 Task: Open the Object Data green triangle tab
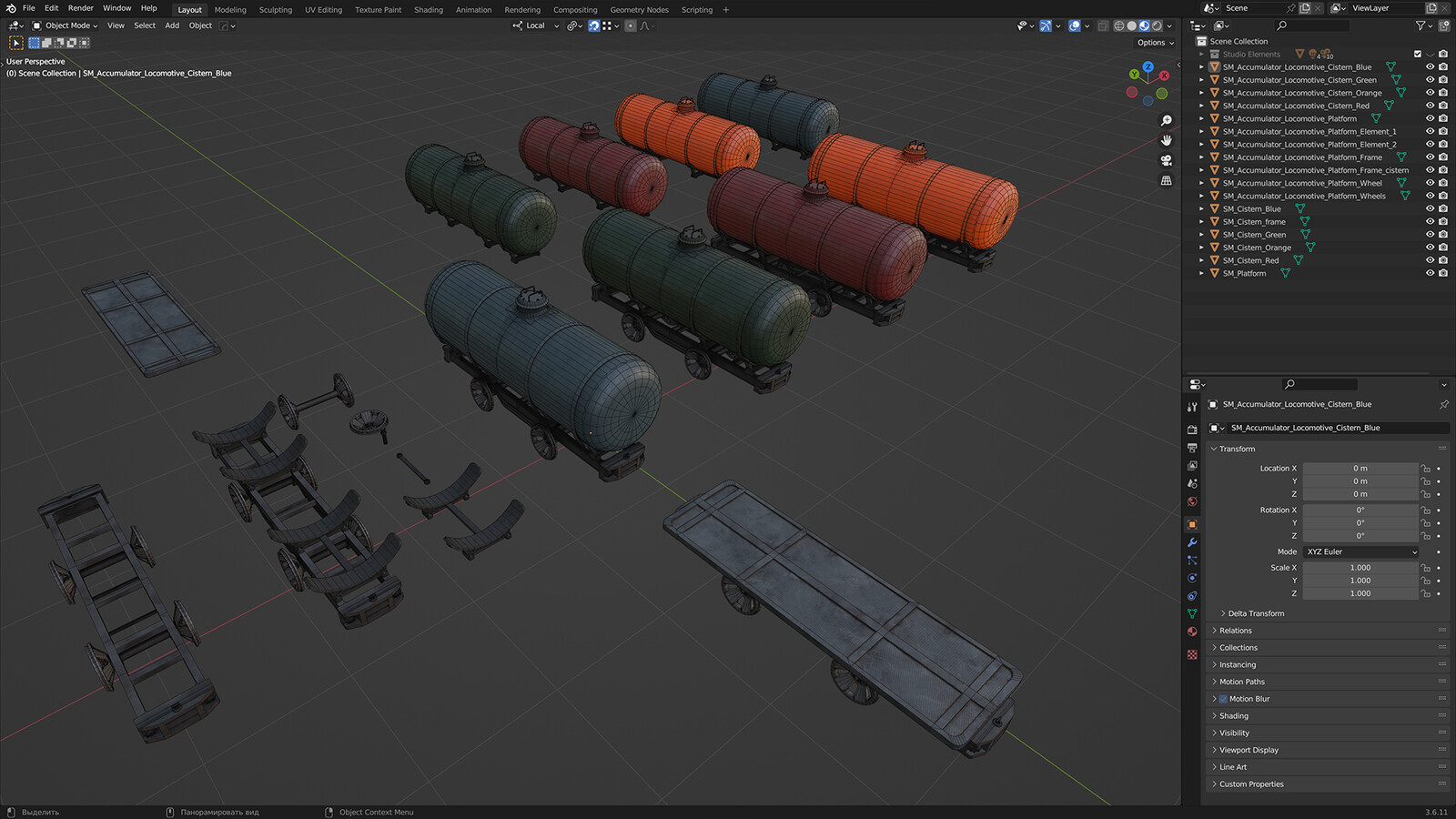point(1192,613)
